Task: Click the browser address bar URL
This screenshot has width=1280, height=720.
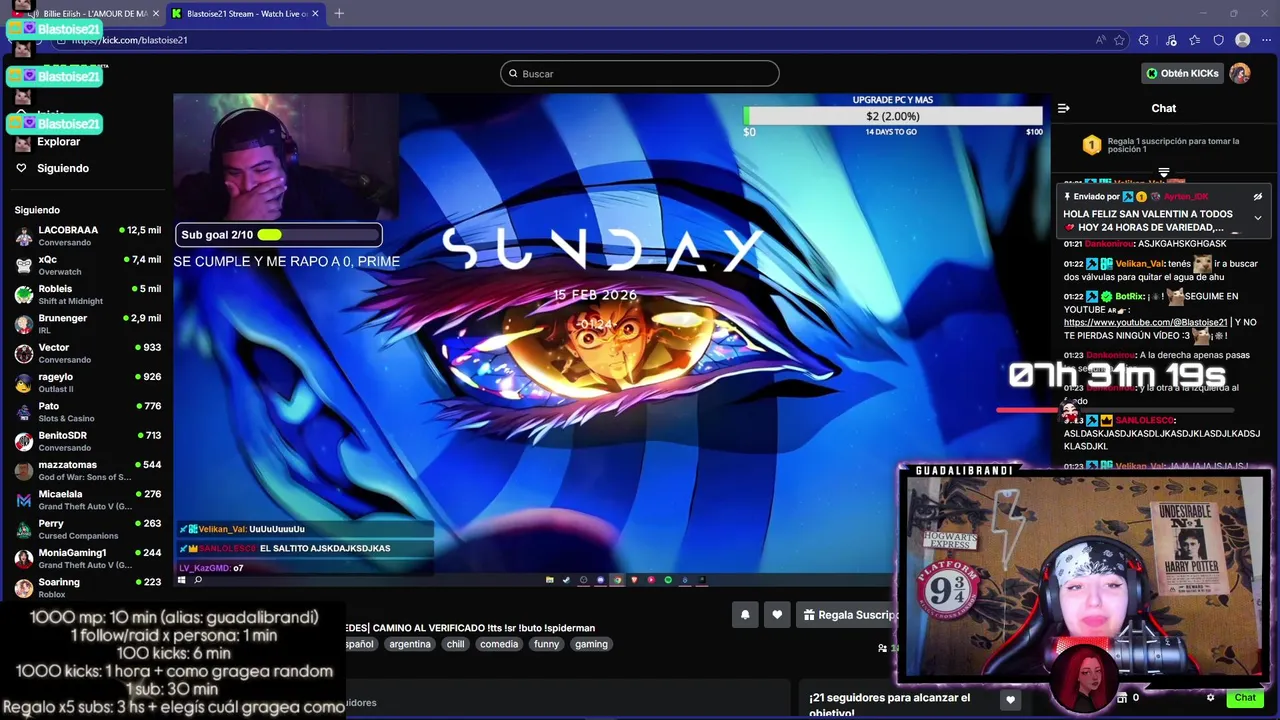Action: [x=130, y=40]
